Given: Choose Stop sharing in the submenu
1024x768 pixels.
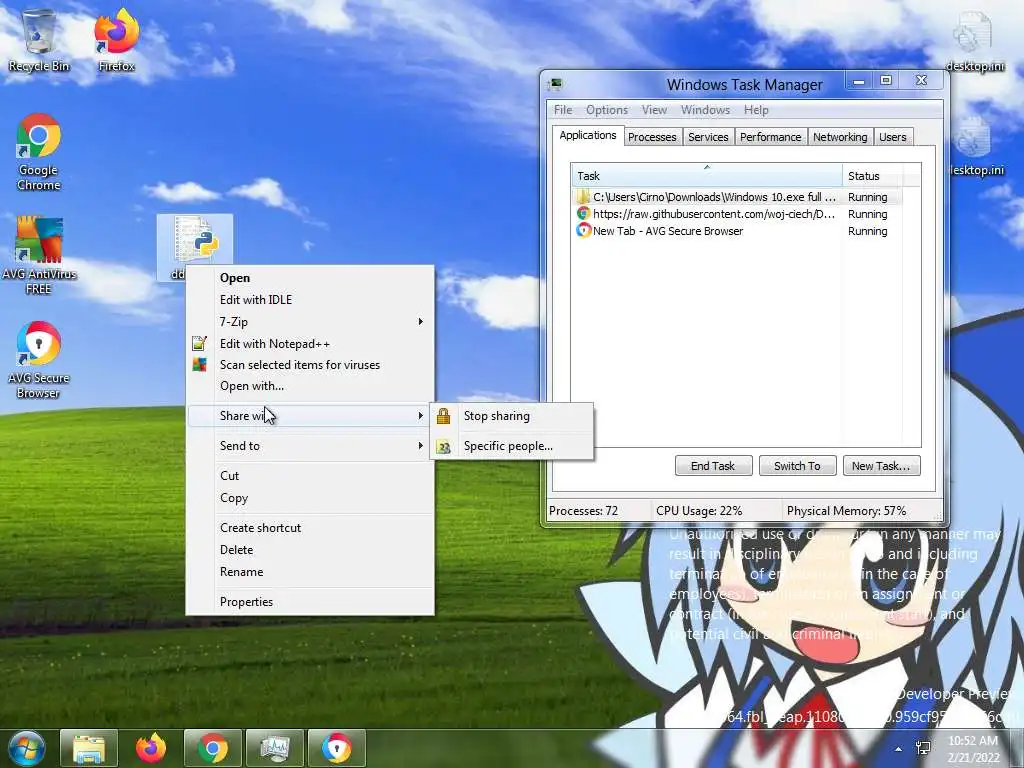Looking at the screenshot, I should click(x=511, y=416).
